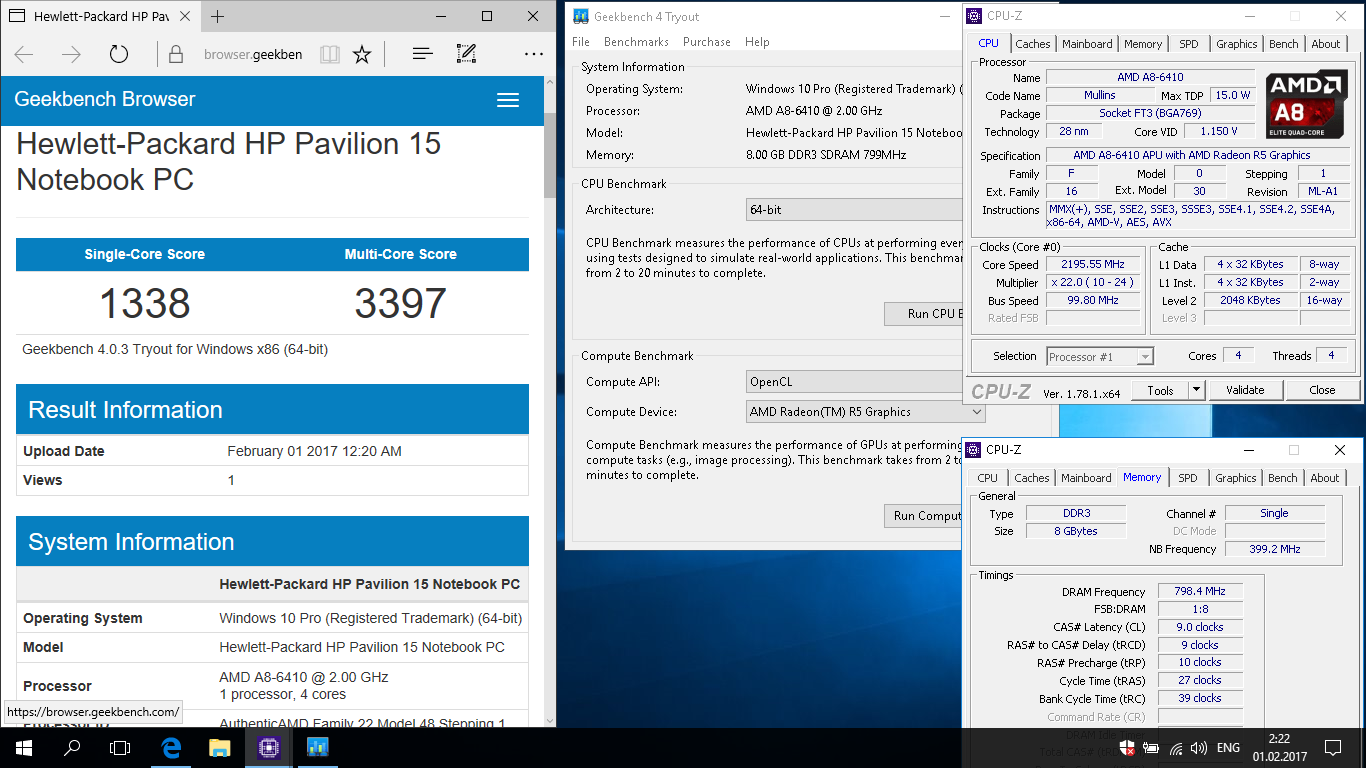Viewport: 1366px width, 768px height.
Task: Click the Validate button in CPU-Z
Action: [1245, 391]
